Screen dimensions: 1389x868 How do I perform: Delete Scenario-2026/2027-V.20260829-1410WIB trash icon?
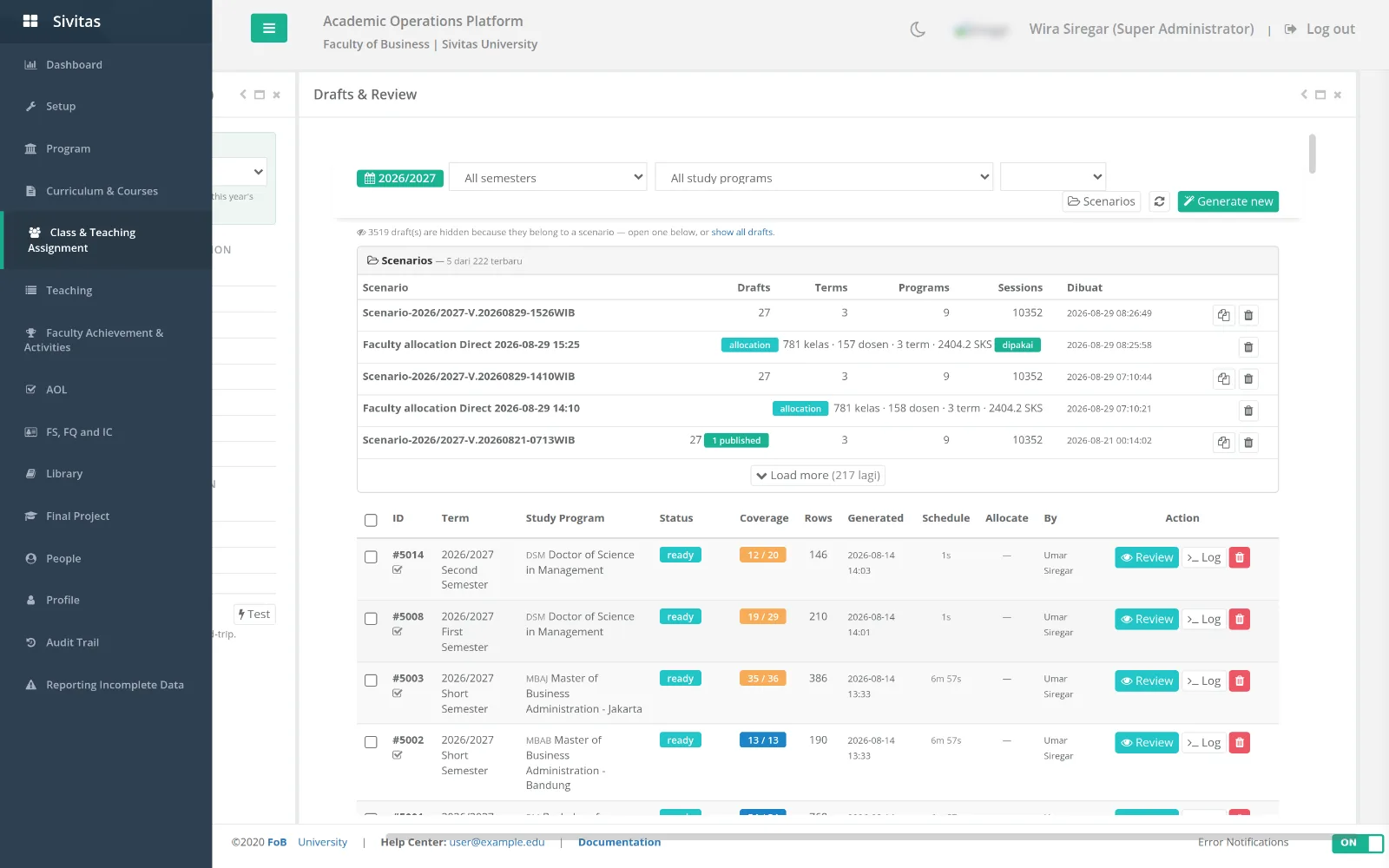(1248, 378)
